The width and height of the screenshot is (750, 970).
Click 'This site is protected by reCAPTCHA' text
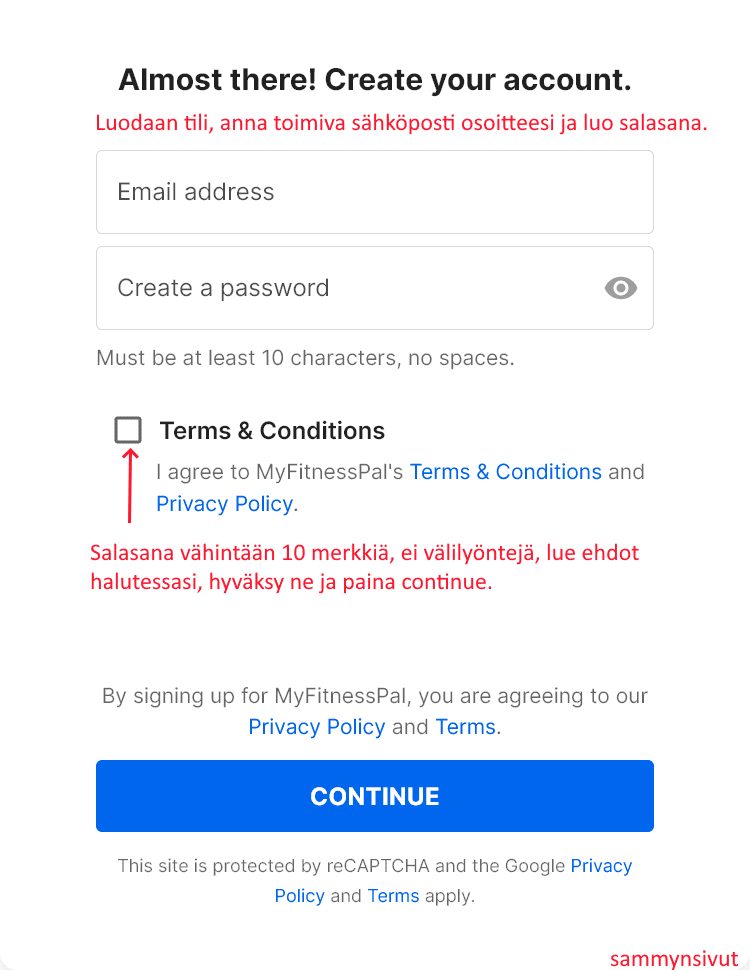coord(340,866)
